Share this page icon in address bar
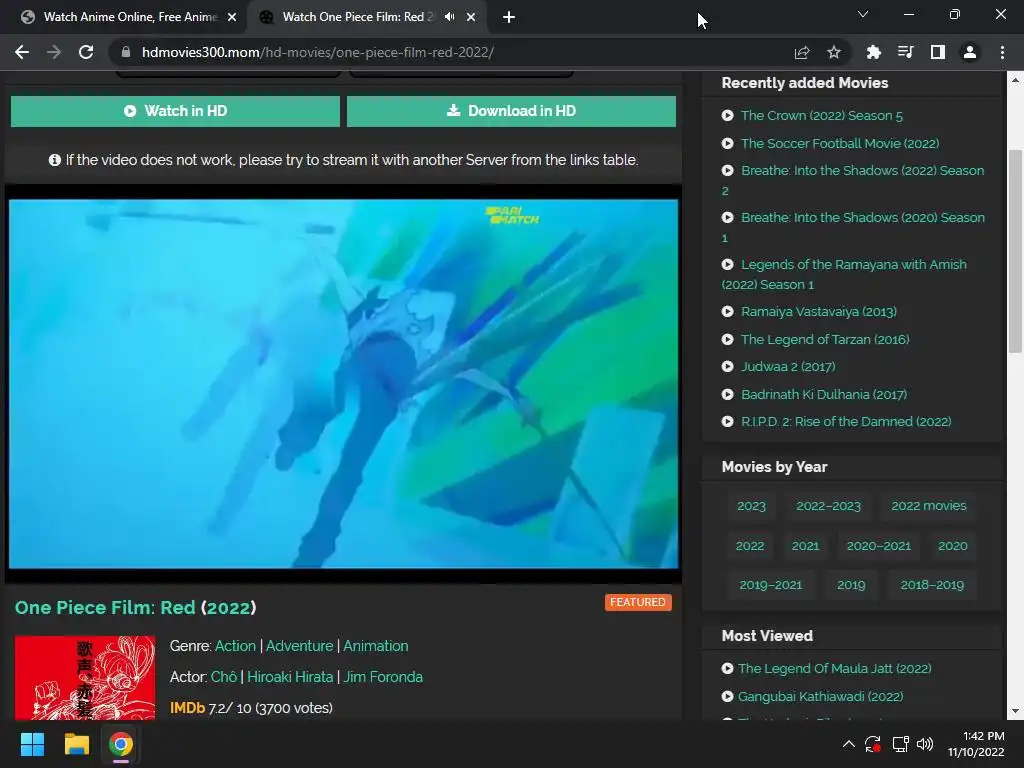Viewport: 1024px width, 768px height. (x=802, y=52)
